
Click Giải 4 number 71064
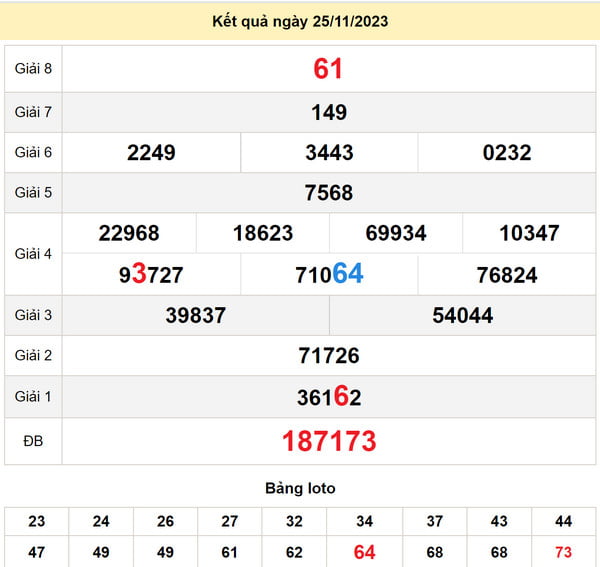(x=329, y=275)
